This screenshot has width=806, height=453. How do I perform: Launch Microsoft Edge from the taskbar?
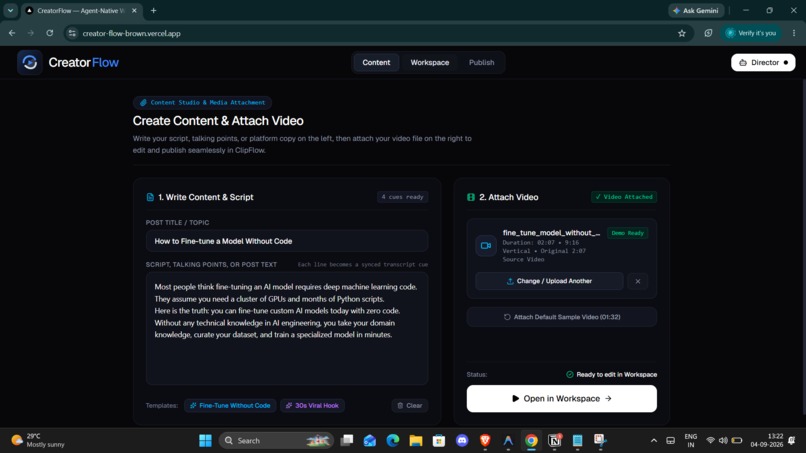click(393, 441)
